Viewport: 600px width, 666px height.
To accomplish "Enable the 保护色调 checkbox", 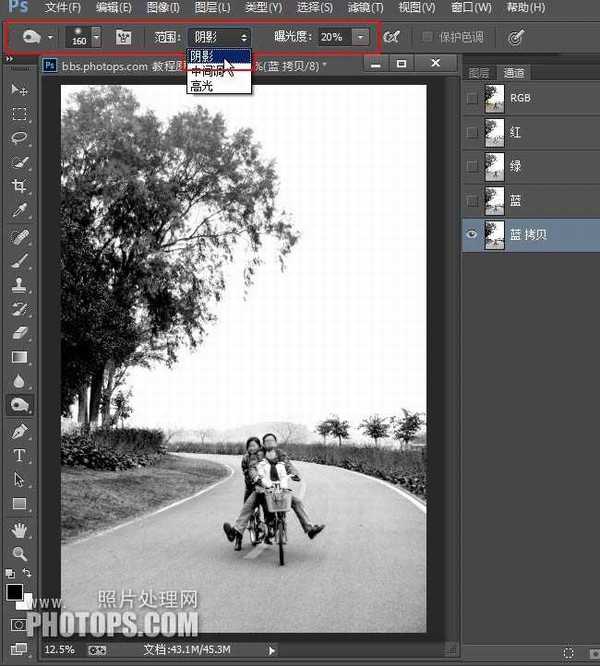I will tap(430, 37).
